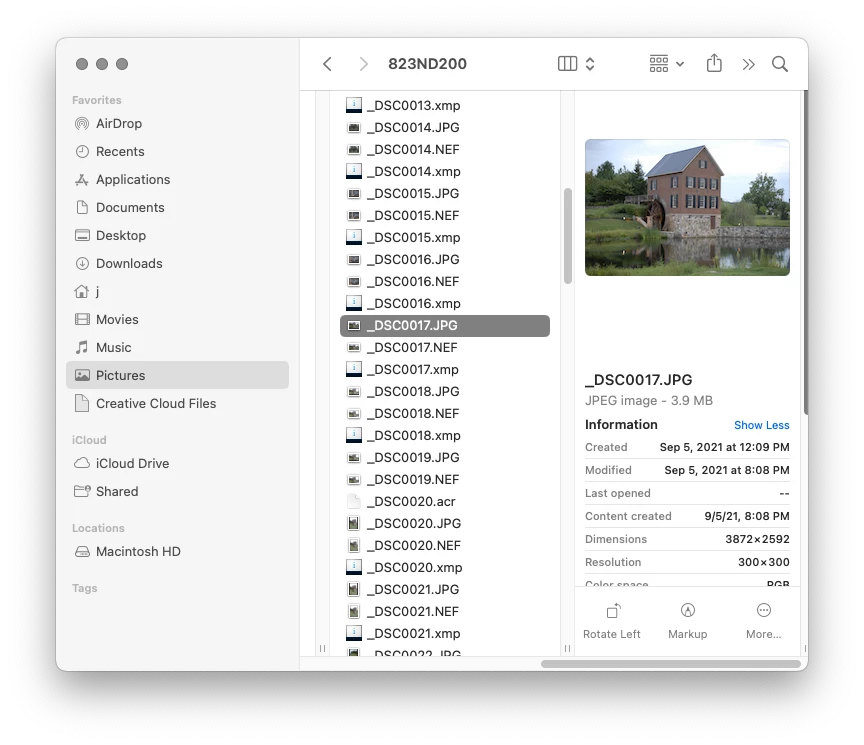Open Music in the sidebar

click(177, 348)
